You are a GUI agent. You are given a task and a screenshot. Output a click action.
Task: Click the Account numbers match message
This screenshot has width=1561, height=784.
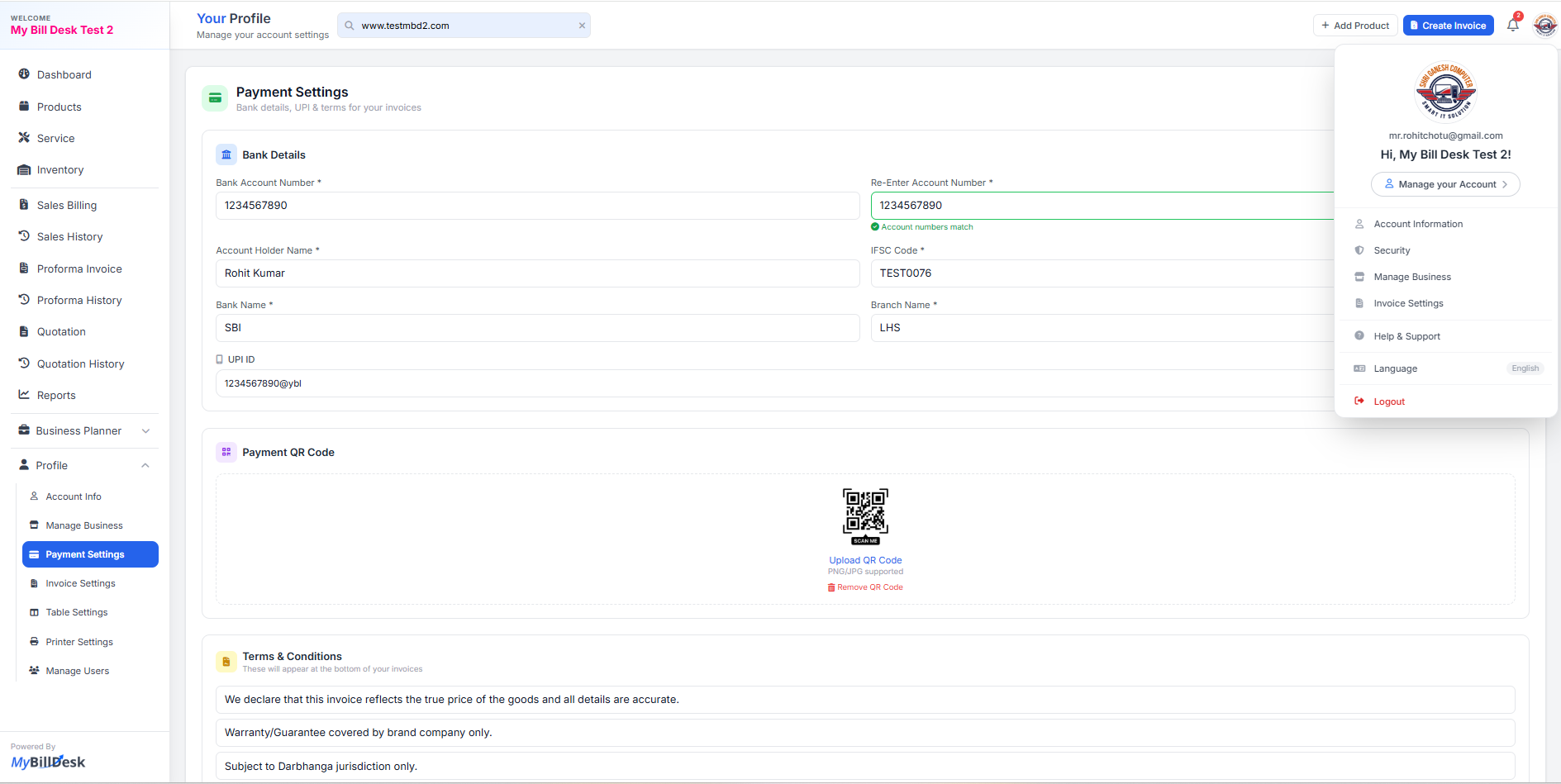point(922,227)
